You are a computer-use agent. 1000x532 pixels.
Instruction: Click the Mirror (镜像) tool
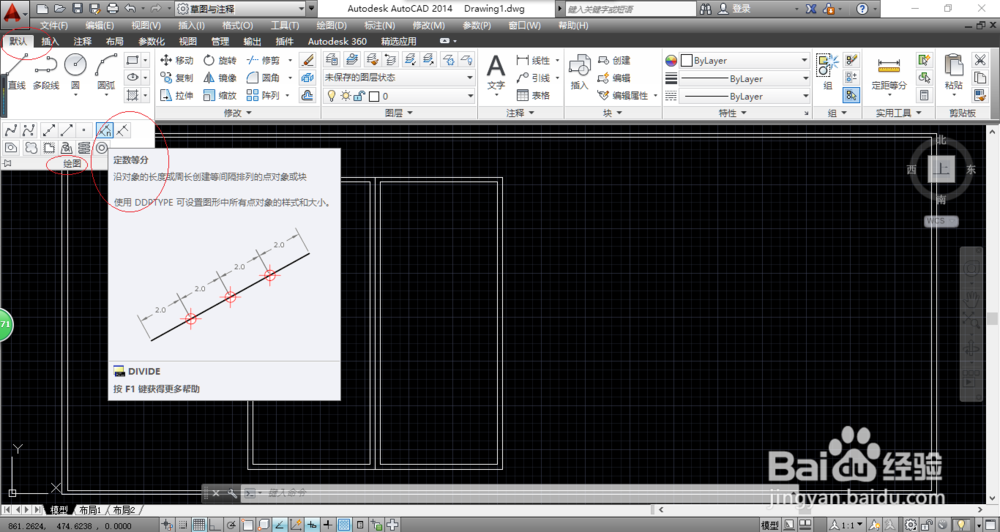pyautogui.click(x=219, y=78)
